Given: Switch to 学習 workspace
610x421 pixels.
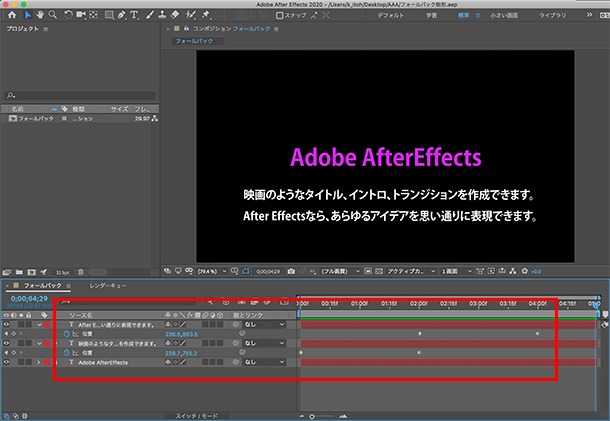Looking at the screenshot, I should (431, 16).
